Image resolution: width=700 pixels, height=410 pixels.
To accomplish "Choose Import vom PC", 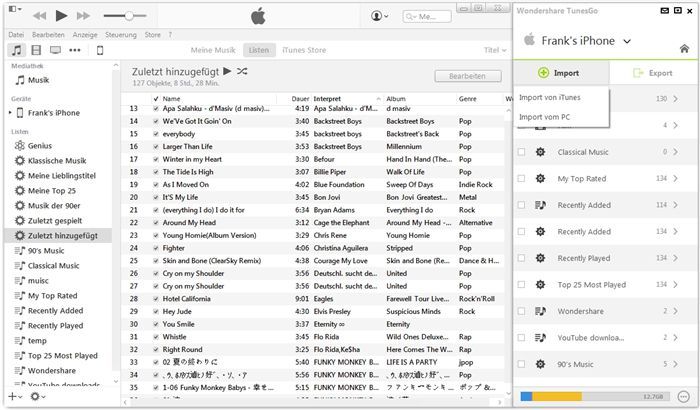I will (x=544, y=117).
